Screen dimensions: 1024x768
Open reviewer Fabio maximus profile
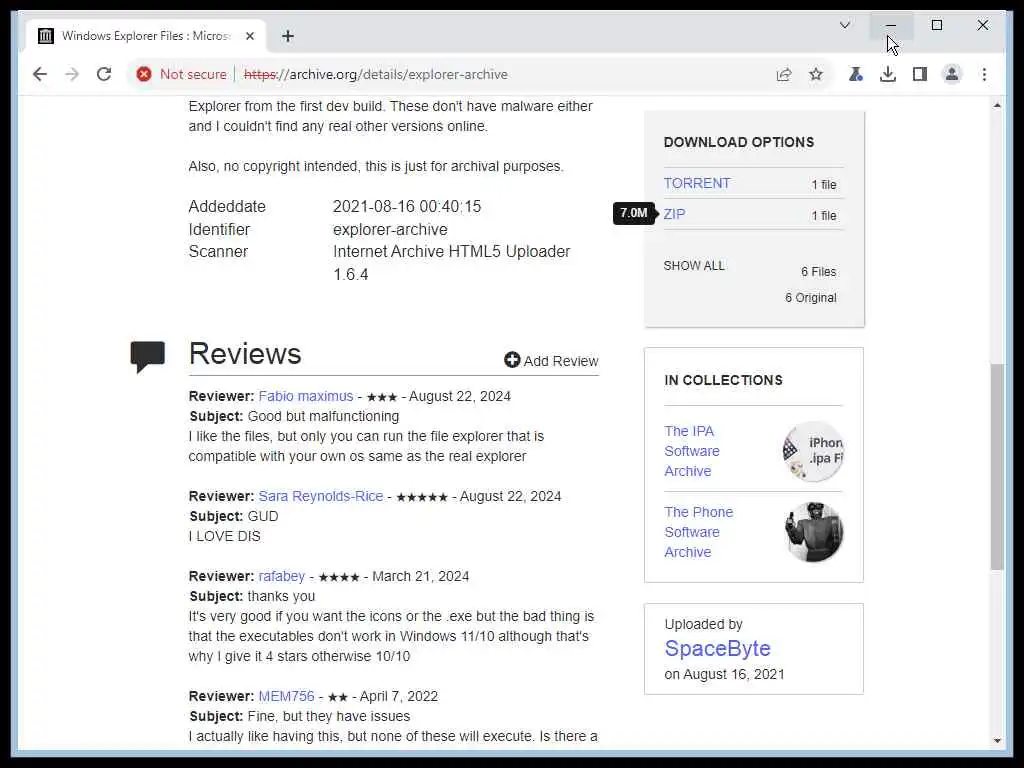click(x=306, y=396)
